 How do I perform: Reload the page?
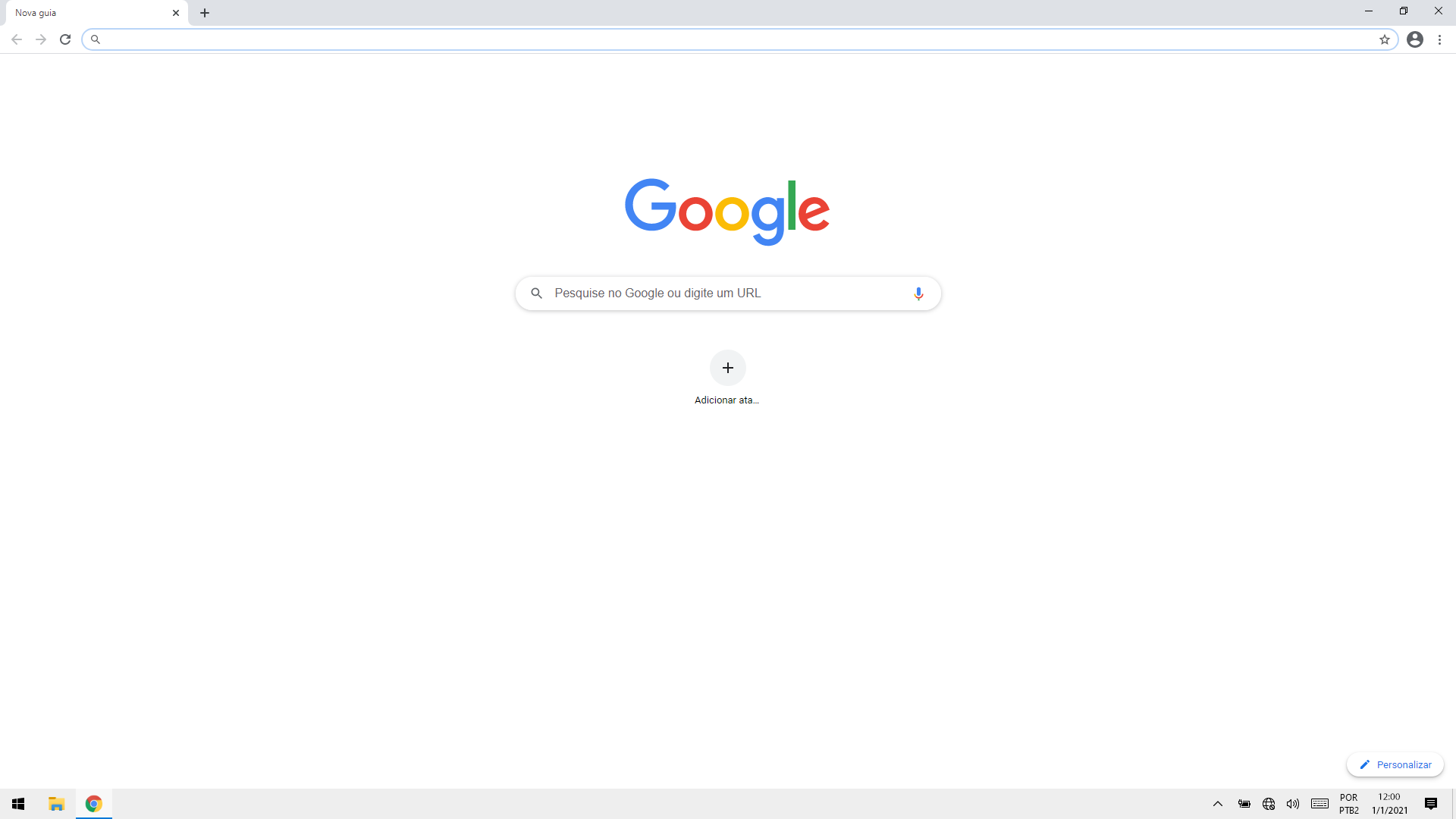click(x=65, y=39)
